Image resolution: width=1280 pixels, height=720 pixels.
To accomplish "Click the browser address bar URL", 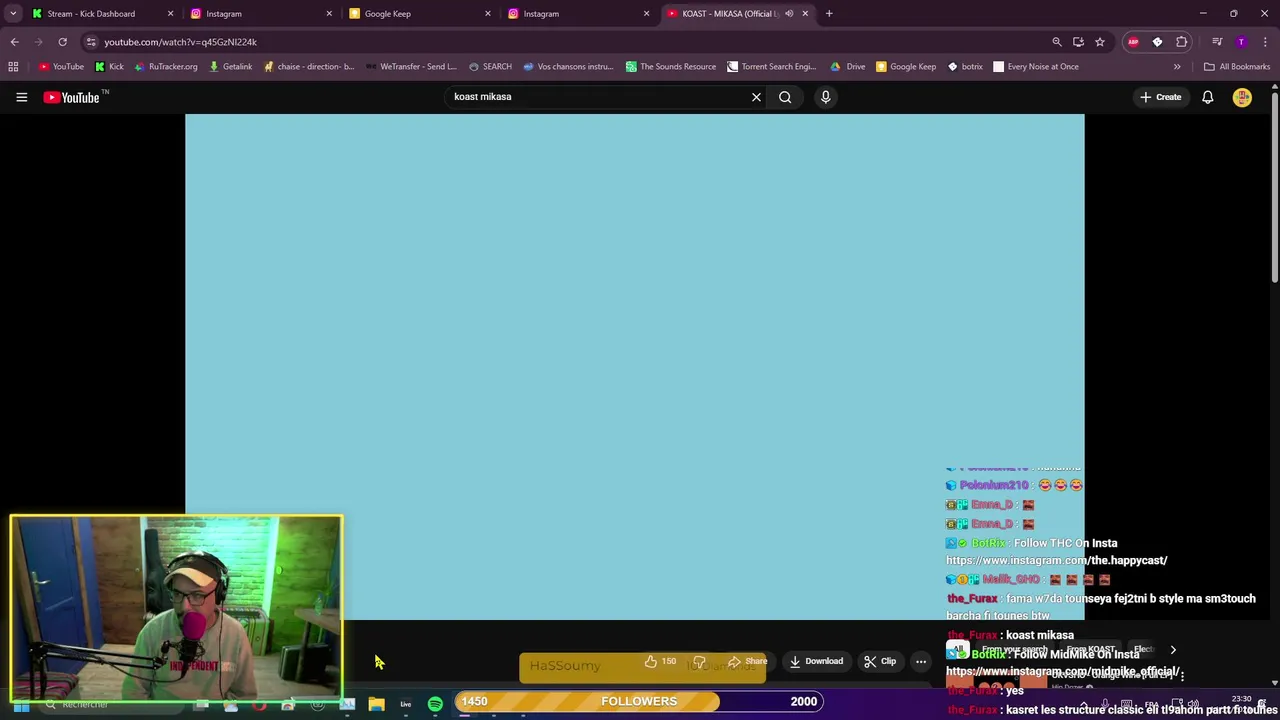I will (x=180, y=42).
